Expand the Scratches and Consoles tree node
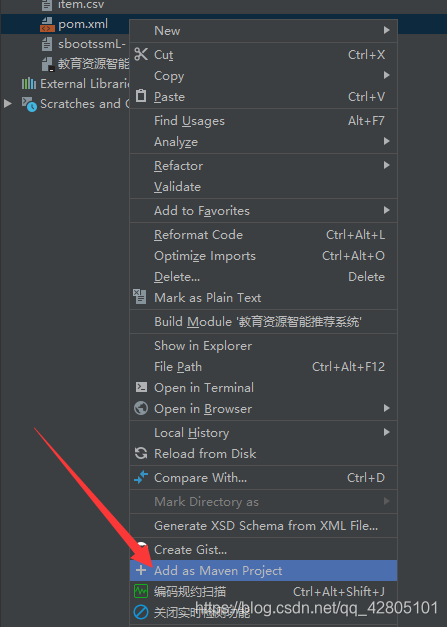The image size is (447, 627). point(8,104)
